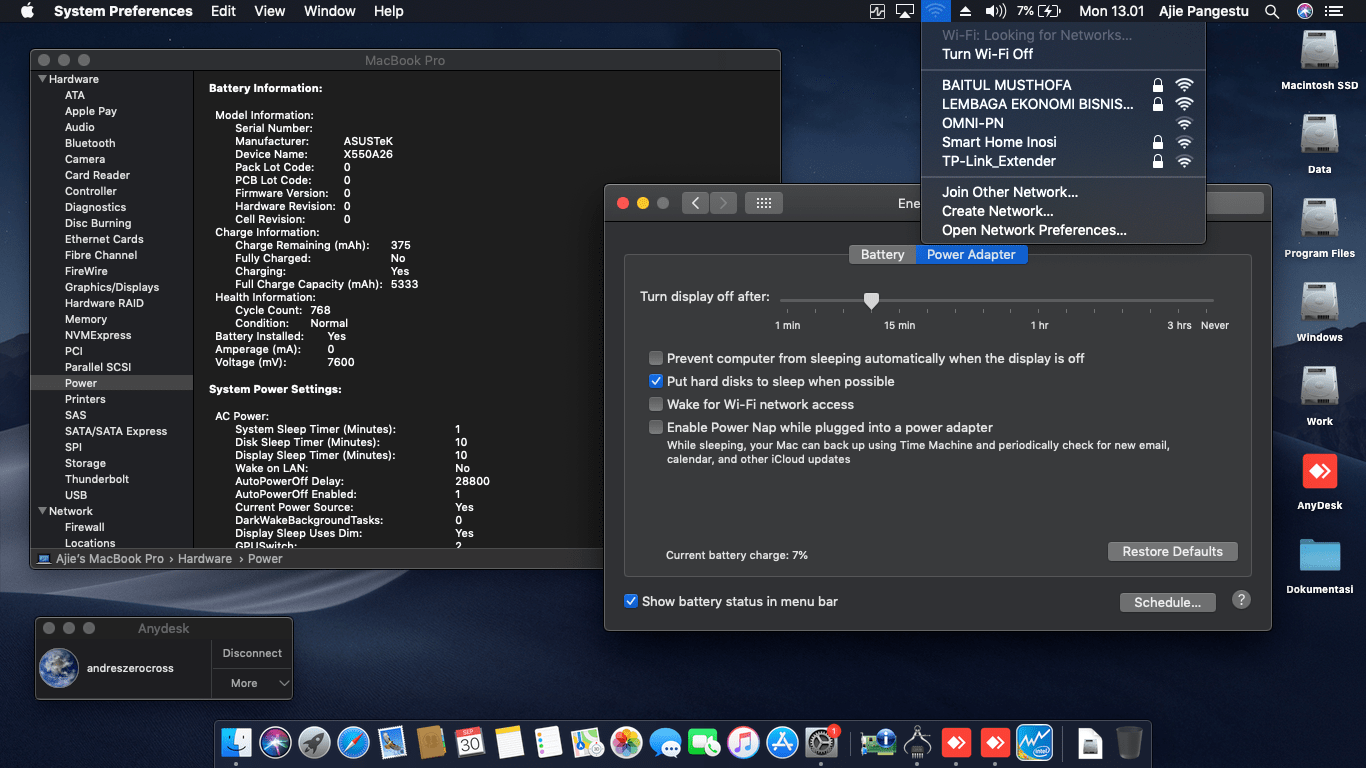Click the Energy Saver help button
Viewport: 1366px width, 768px height.
coord(1241,600)
